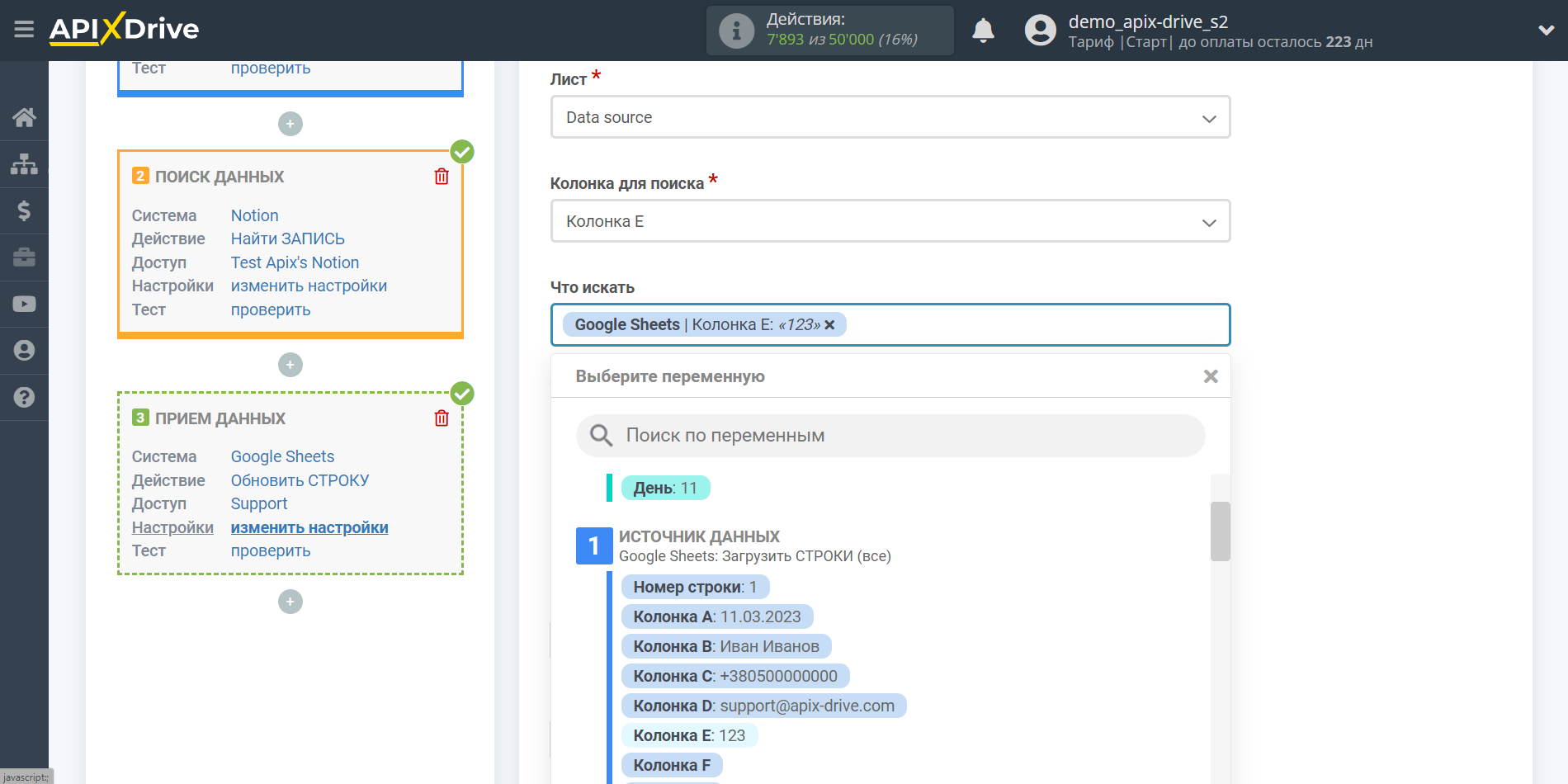
Task: Delete the ПОИСК ДАННЫХ block
Action: (442, 177)
